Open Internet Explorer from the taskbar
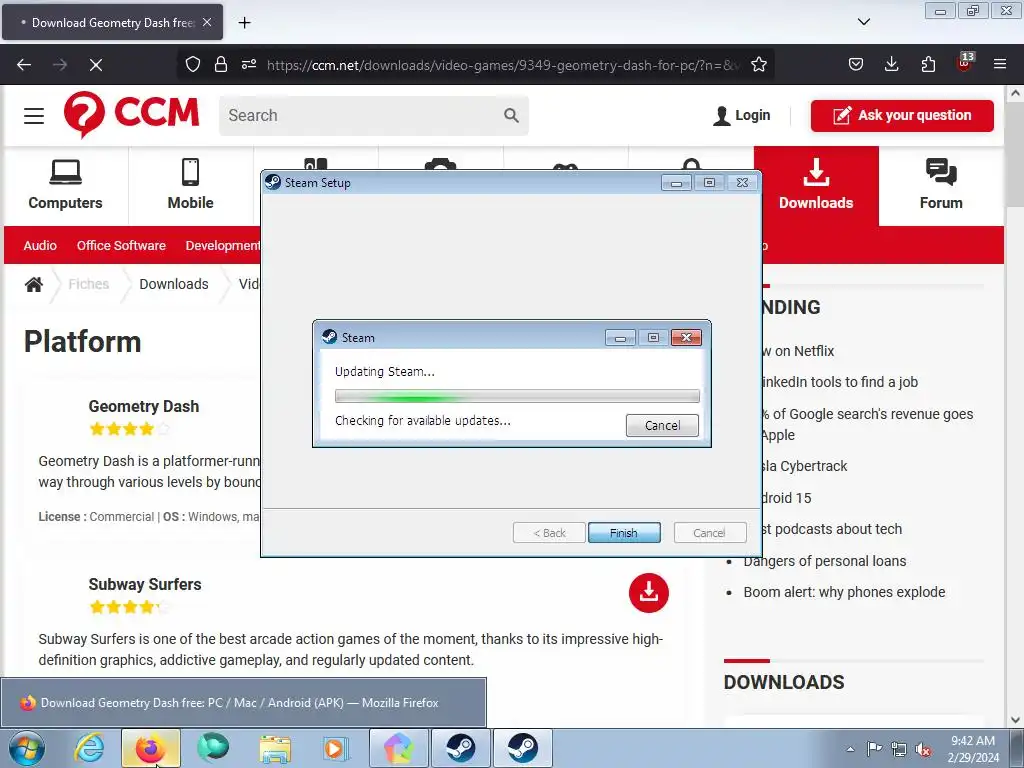 [89, 748]
